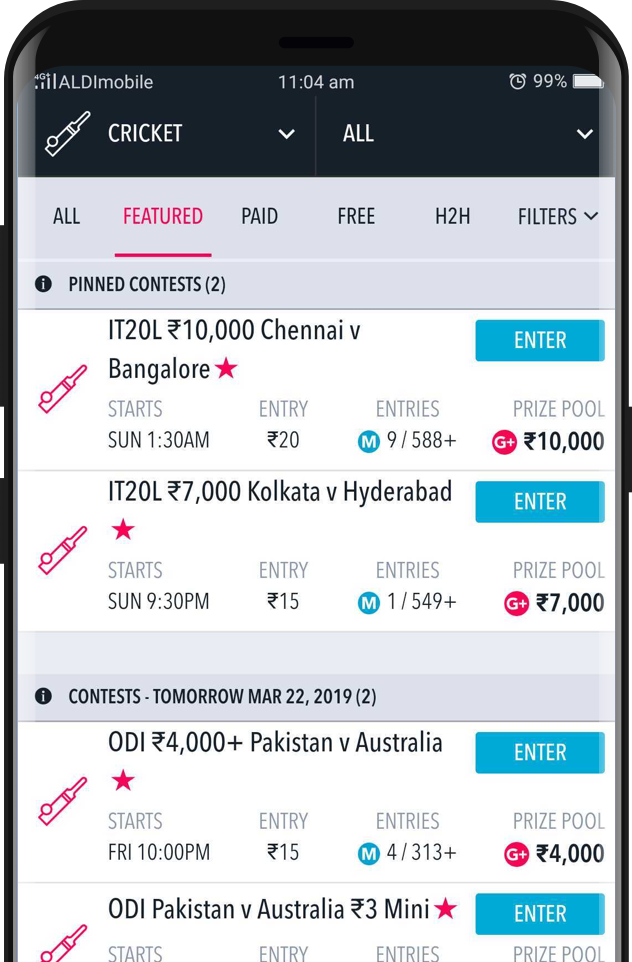632x962 pixels.
Task: Tap the cricket bat icon in the header
Action: point(67,133)
